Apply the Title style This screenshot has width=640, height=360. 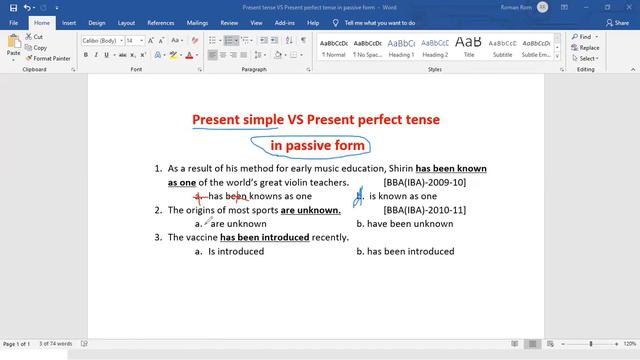coord(469,48)
